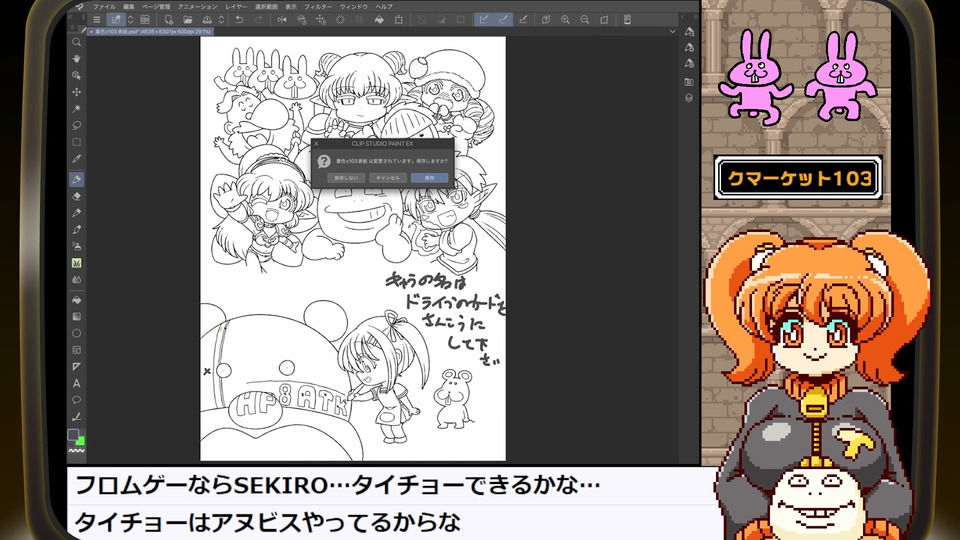Select the Auto select magic wand tool
Viewport: 960px width, 540px height.
coord(77,108)
